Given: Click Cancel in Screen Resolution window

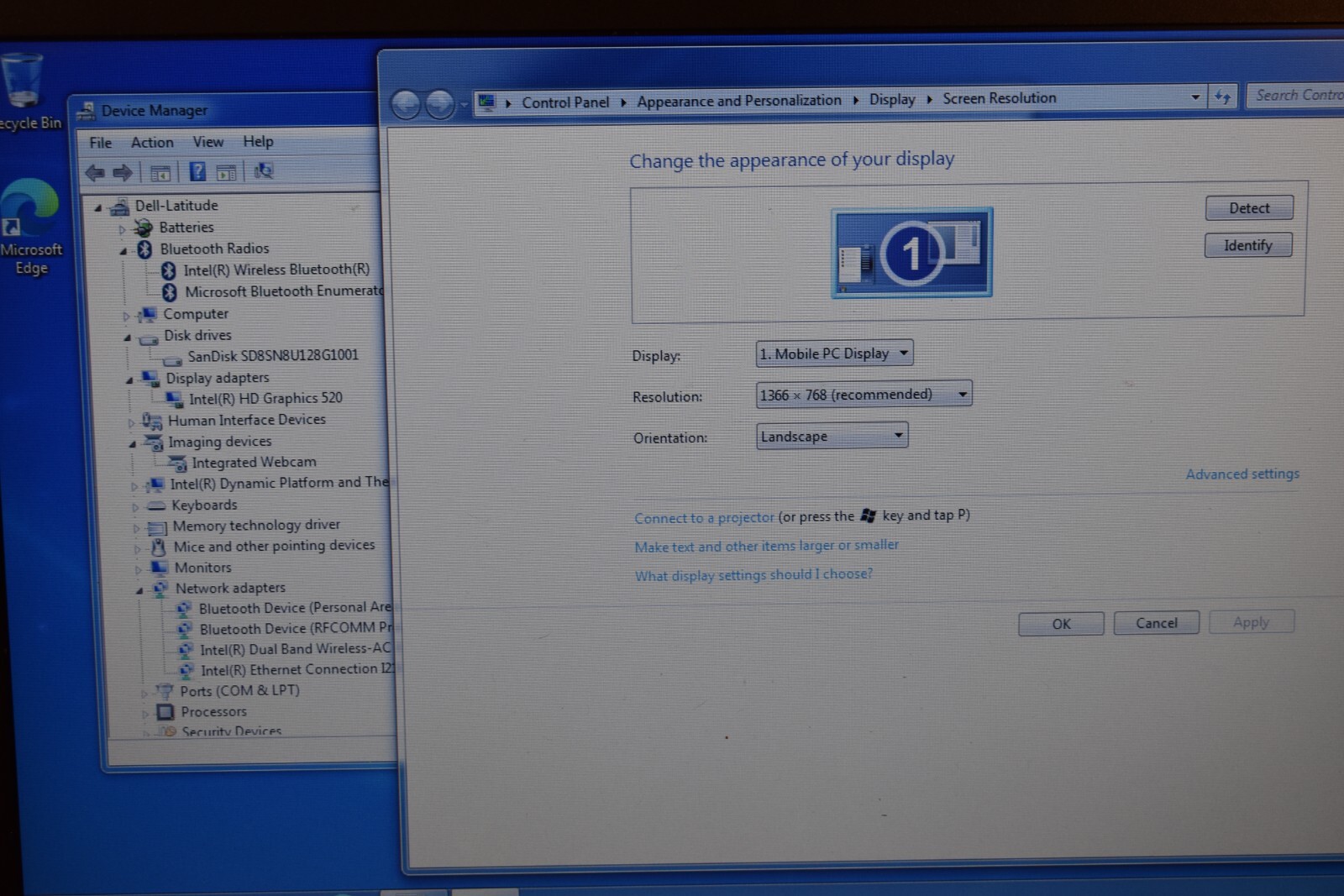Looking at the screenshot, I should pos(1157,623).
